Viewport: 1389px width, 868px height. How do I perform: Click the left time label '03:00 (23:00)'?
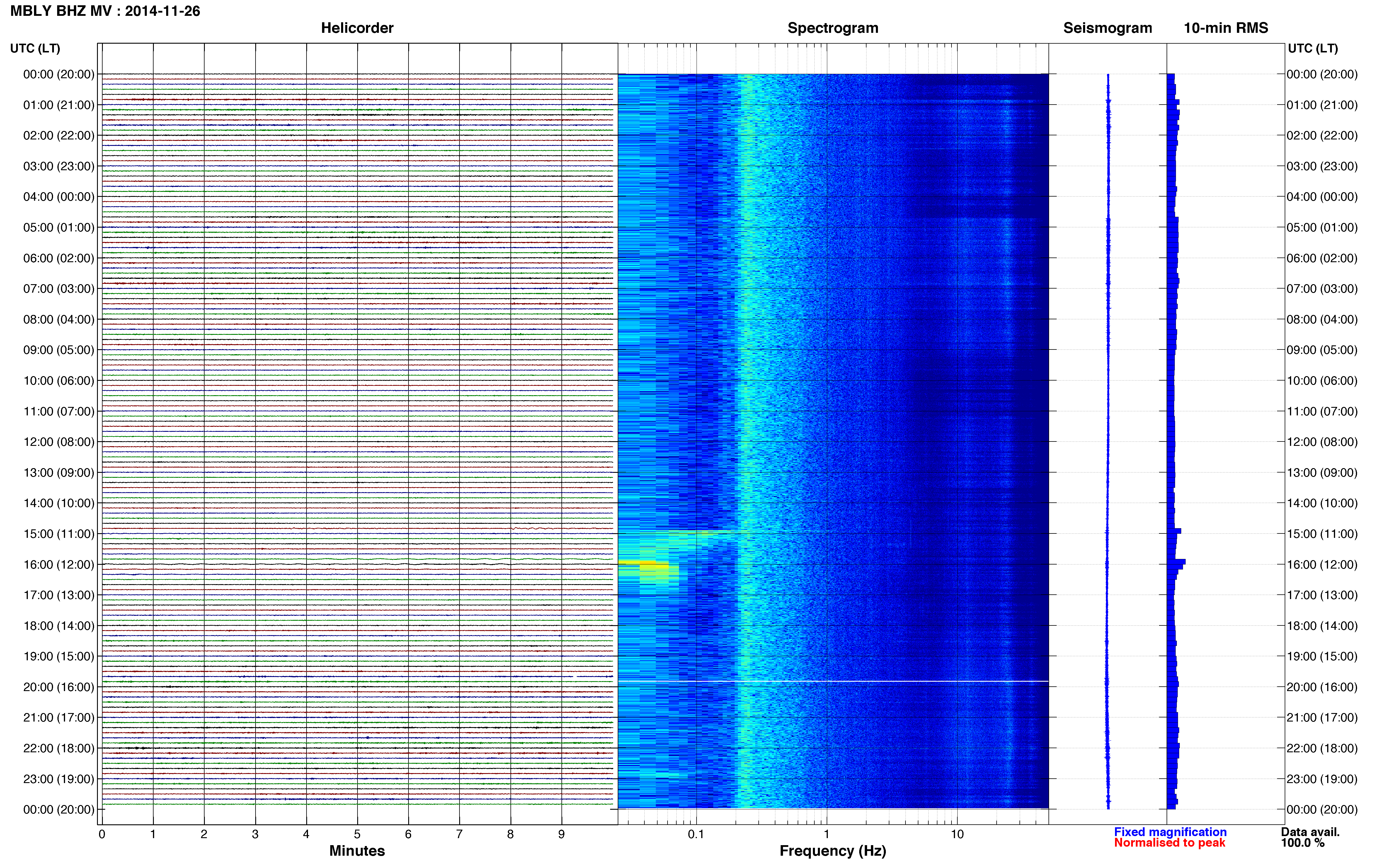click(59, 166)
